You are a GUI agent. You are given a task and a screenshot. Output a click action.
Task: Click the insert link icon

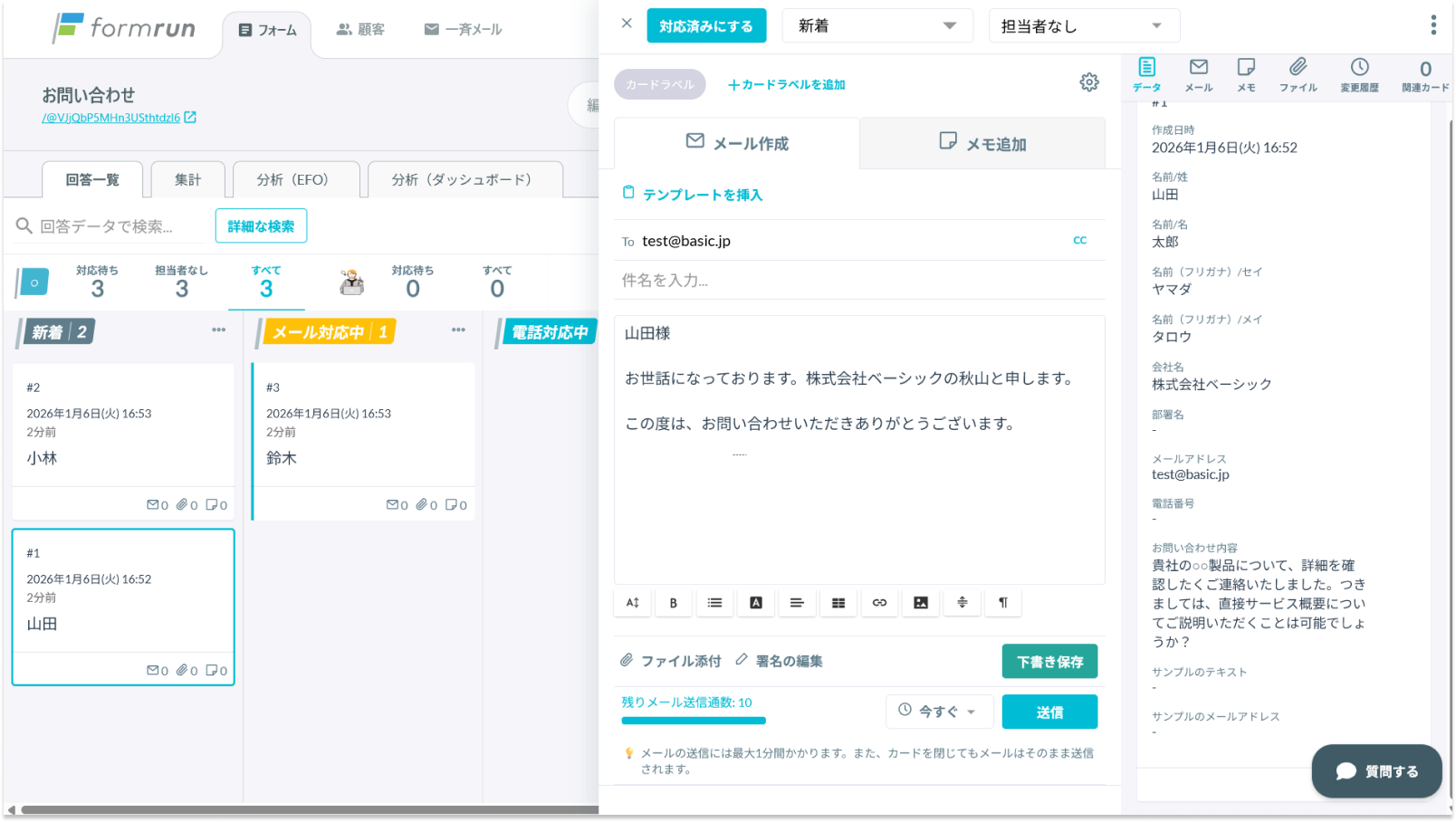[x=879, y=603]
